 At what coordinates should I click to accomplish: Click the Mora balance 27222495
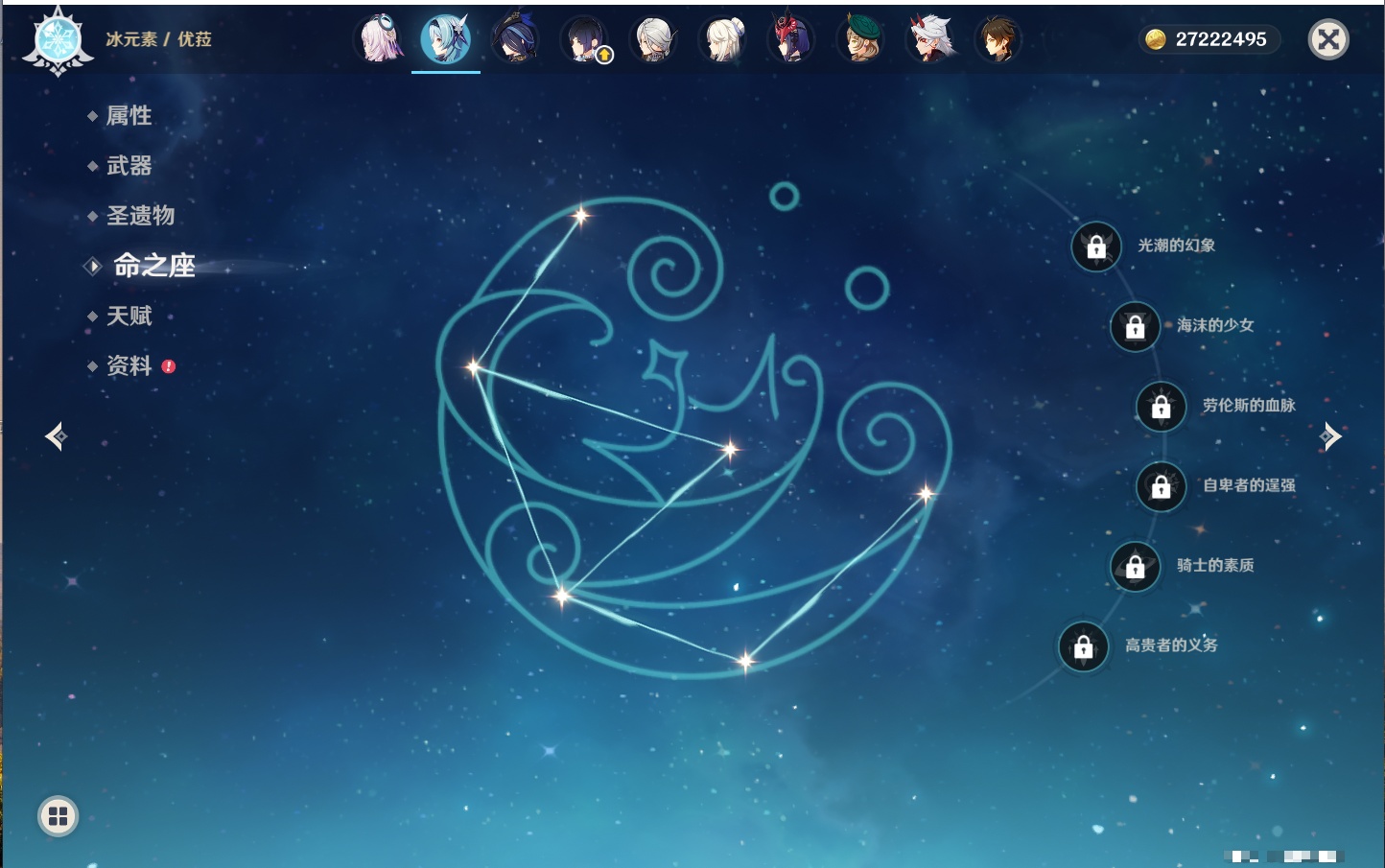click(x=1221, y=39)
